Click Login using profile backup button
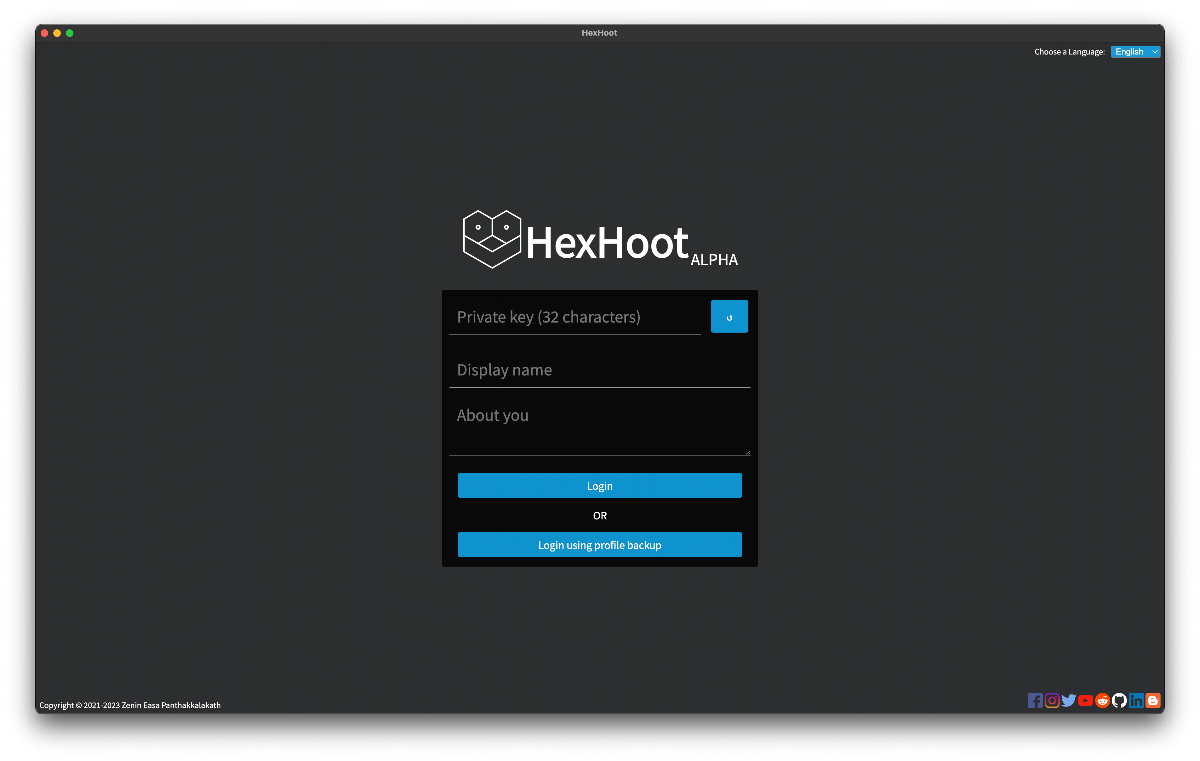This screenshot has height=761, width=1200. coord(600,545)
